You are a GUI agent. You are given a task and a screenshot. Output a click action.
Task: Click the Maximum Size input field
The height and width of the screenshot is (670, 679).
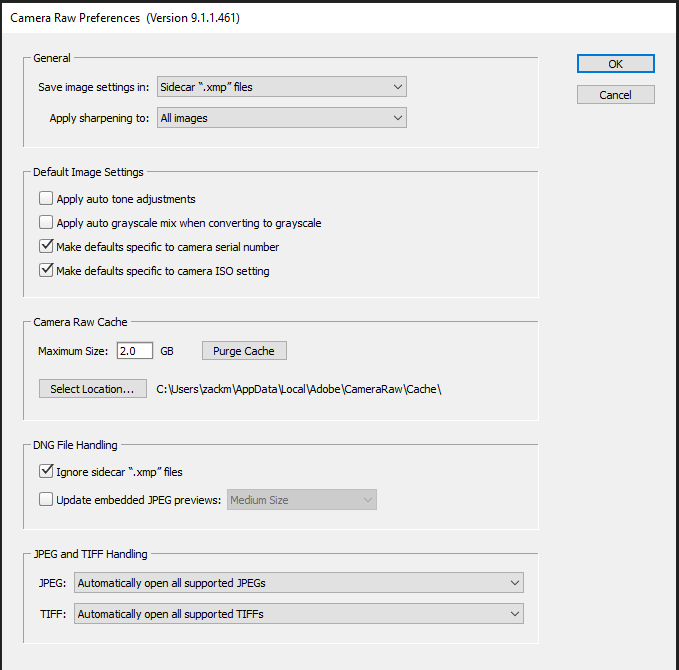[x=134, y=351]
